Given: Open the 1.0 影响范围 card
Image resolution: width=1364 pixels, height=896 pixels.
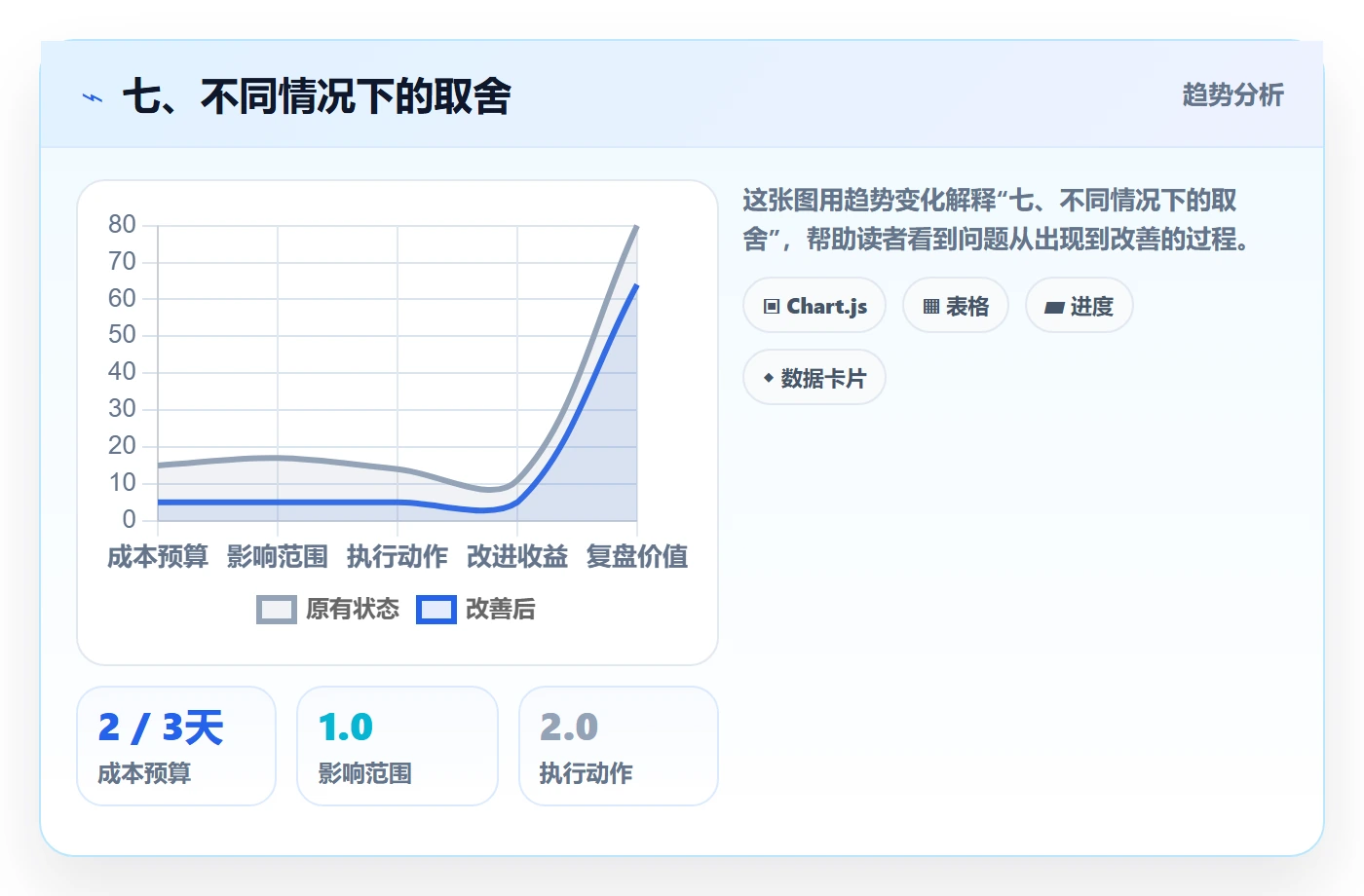Looking at the screenshot, I should 398,746.
